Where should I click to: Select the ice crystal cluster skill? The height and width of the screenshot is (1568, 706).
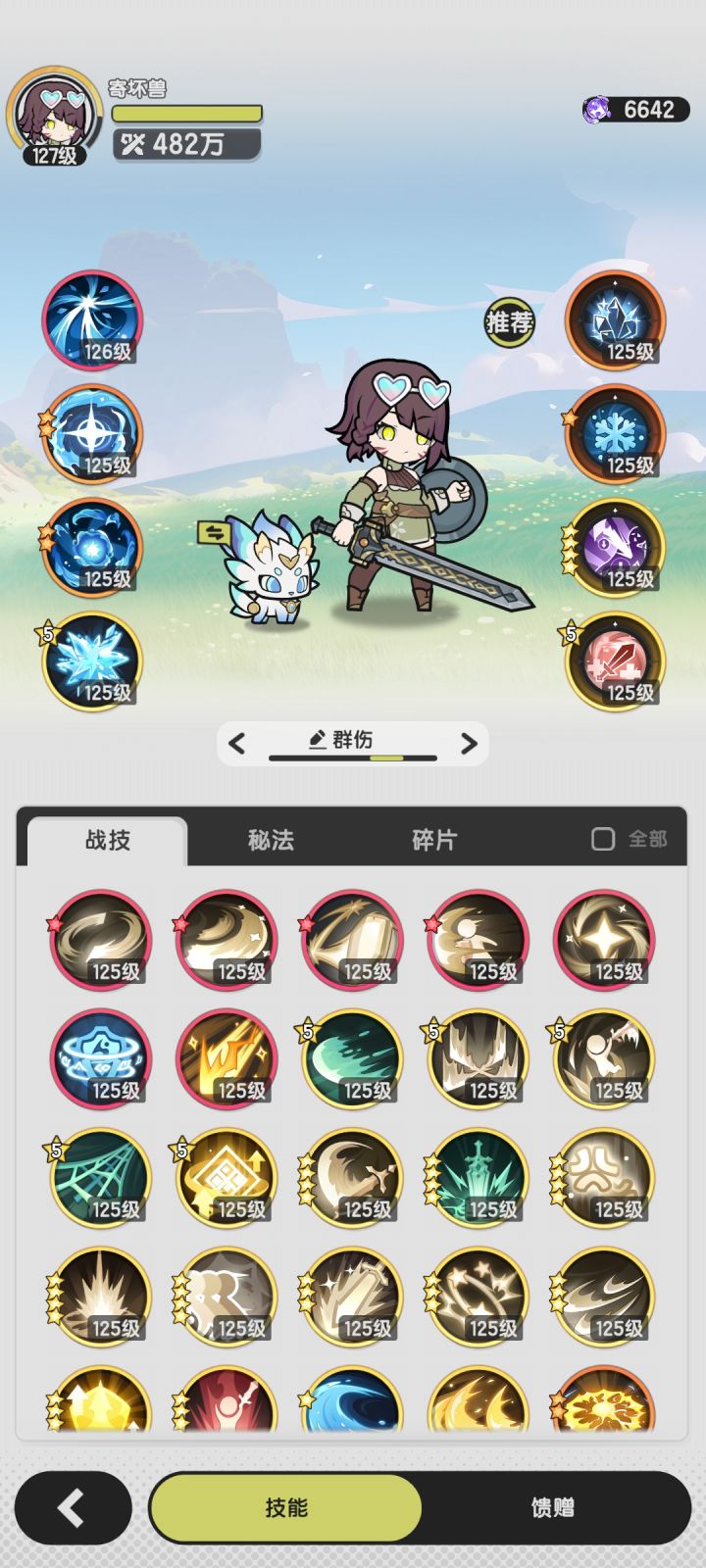[616, 319]
